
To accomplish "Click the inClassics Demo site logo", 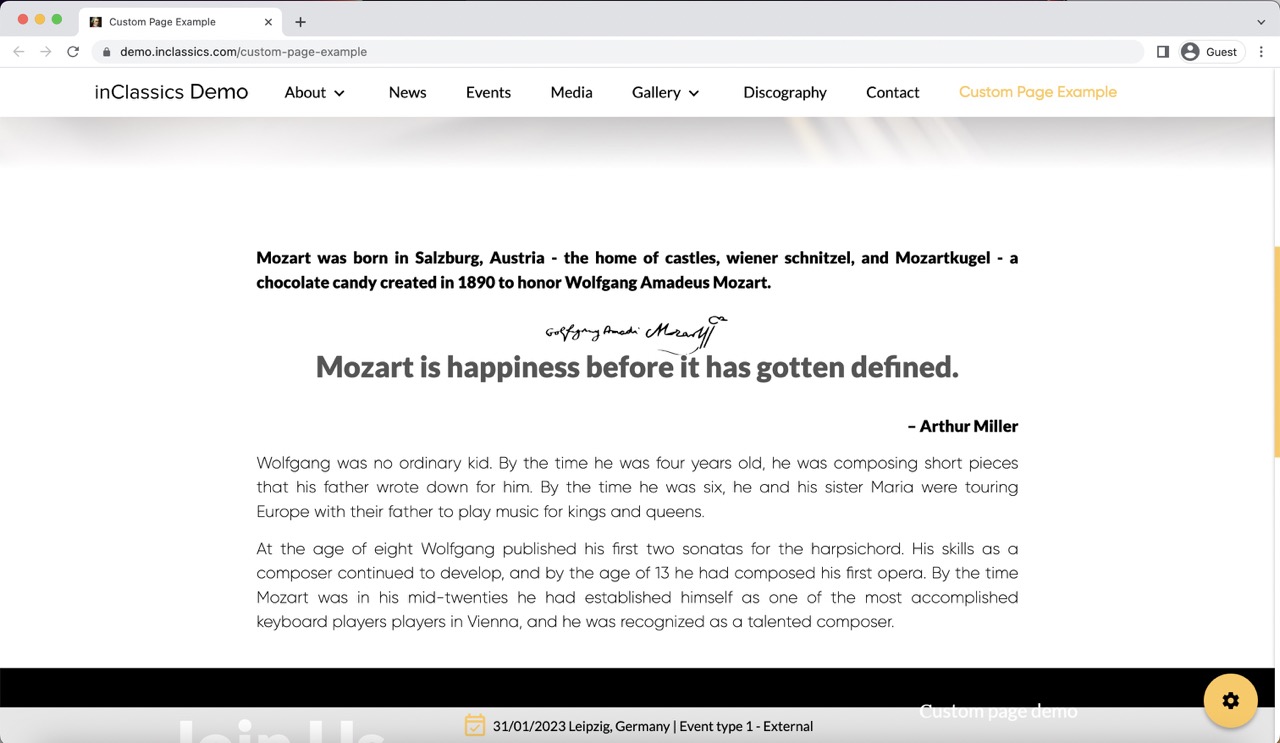I will pyautogui.click(x=171, y=92).
